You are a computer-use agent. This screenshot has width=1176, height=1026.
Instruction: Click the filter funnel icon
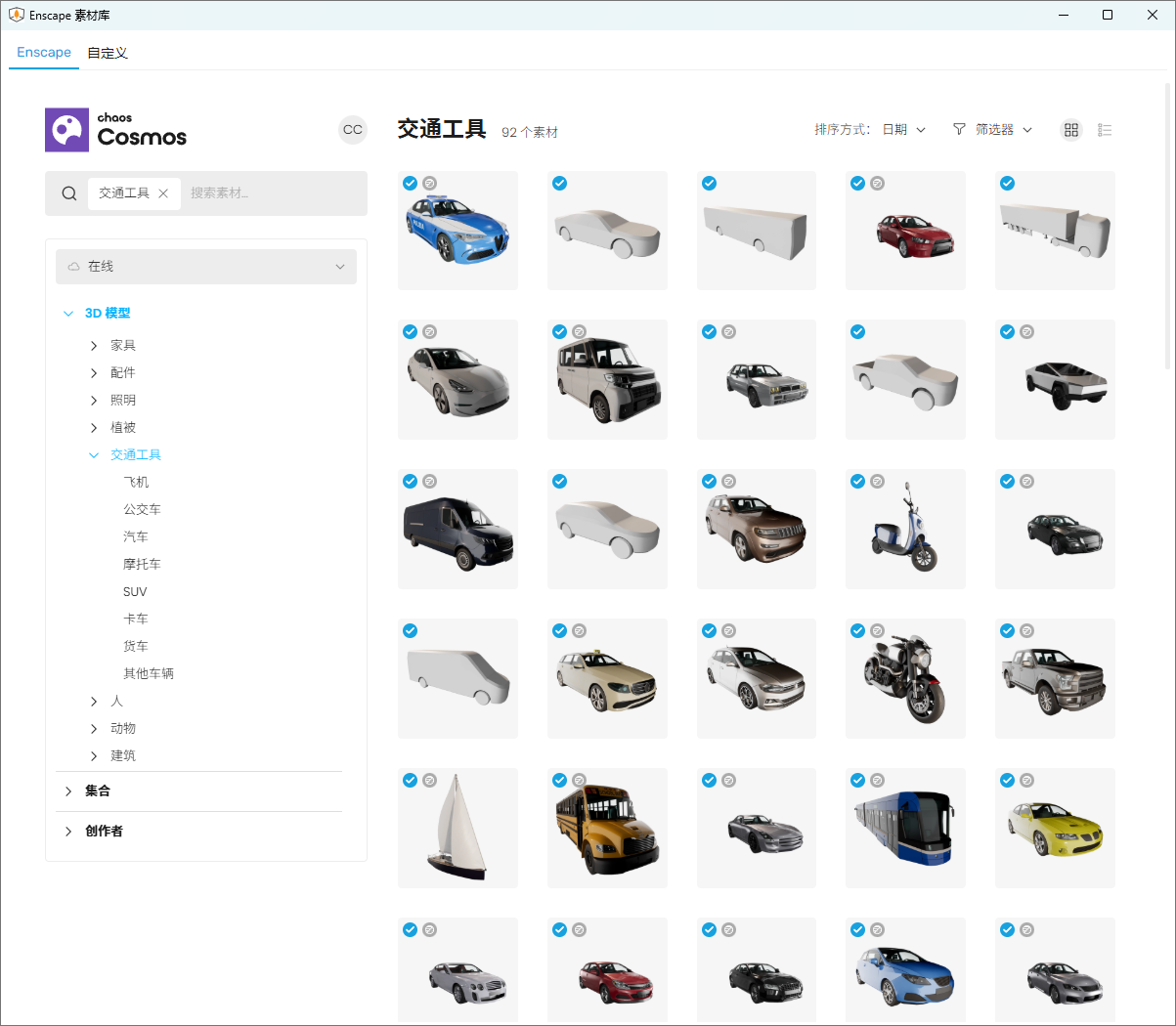pos(959,130)
